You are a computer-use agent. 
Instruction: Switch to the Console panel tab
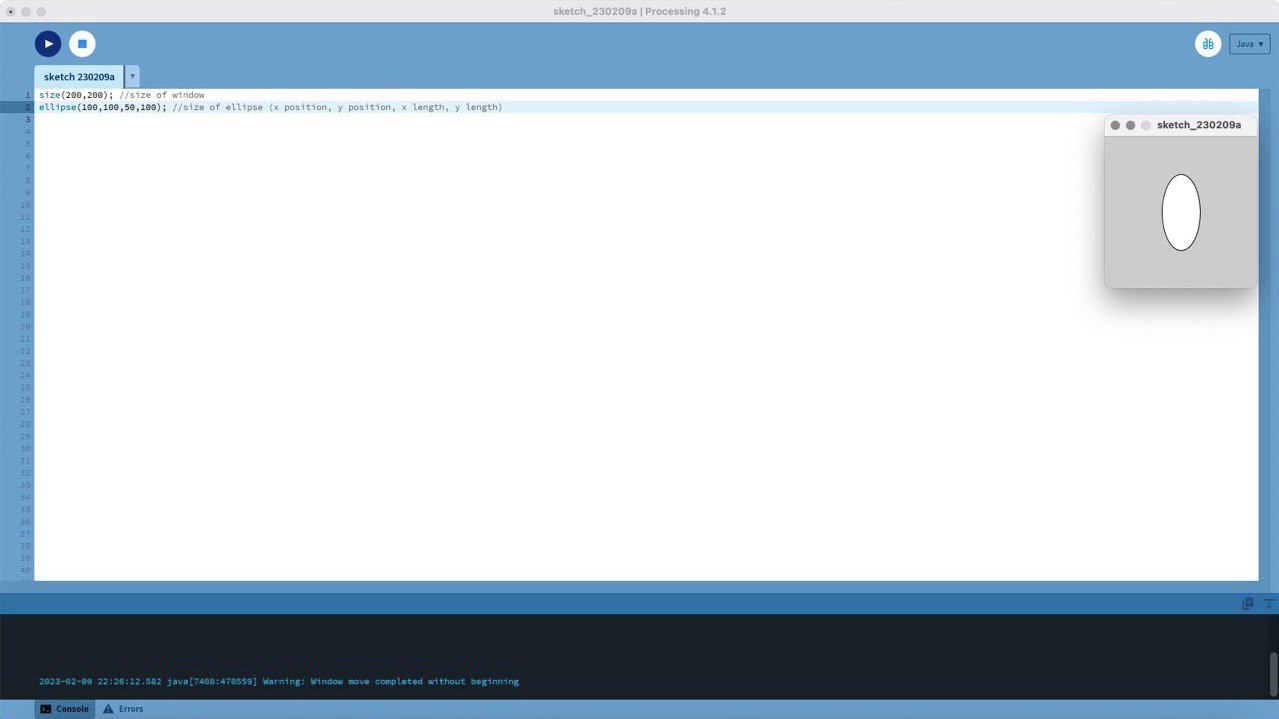[x=64, y=709]
